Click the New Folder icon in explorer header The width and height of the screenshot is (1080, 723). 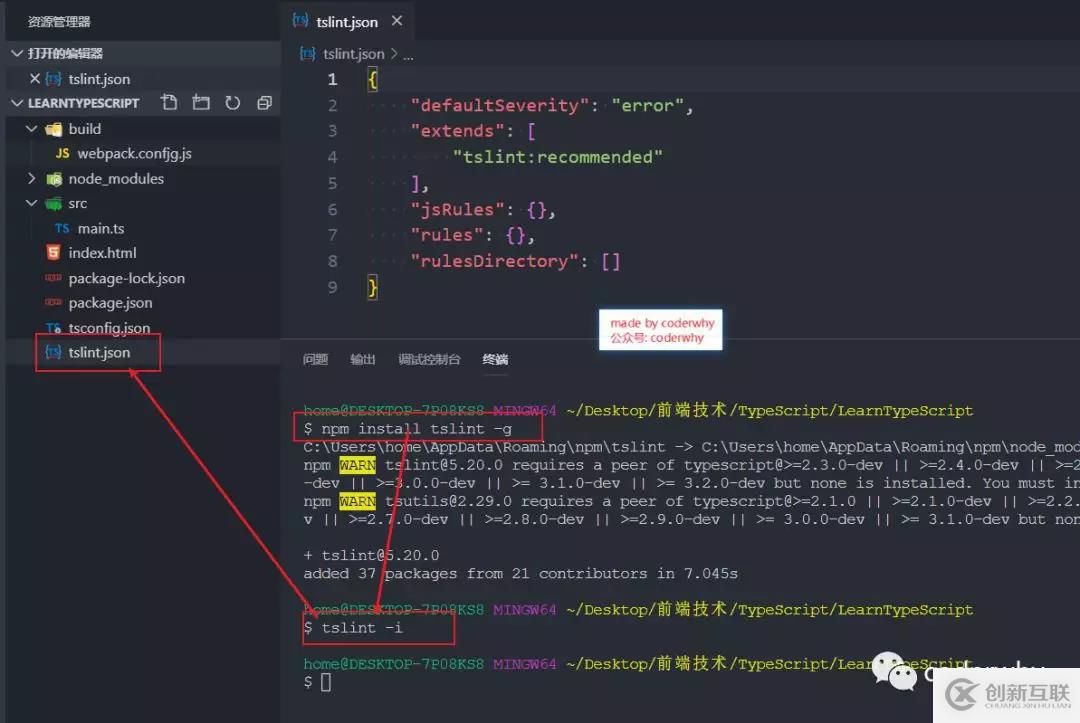click(201, 103)
